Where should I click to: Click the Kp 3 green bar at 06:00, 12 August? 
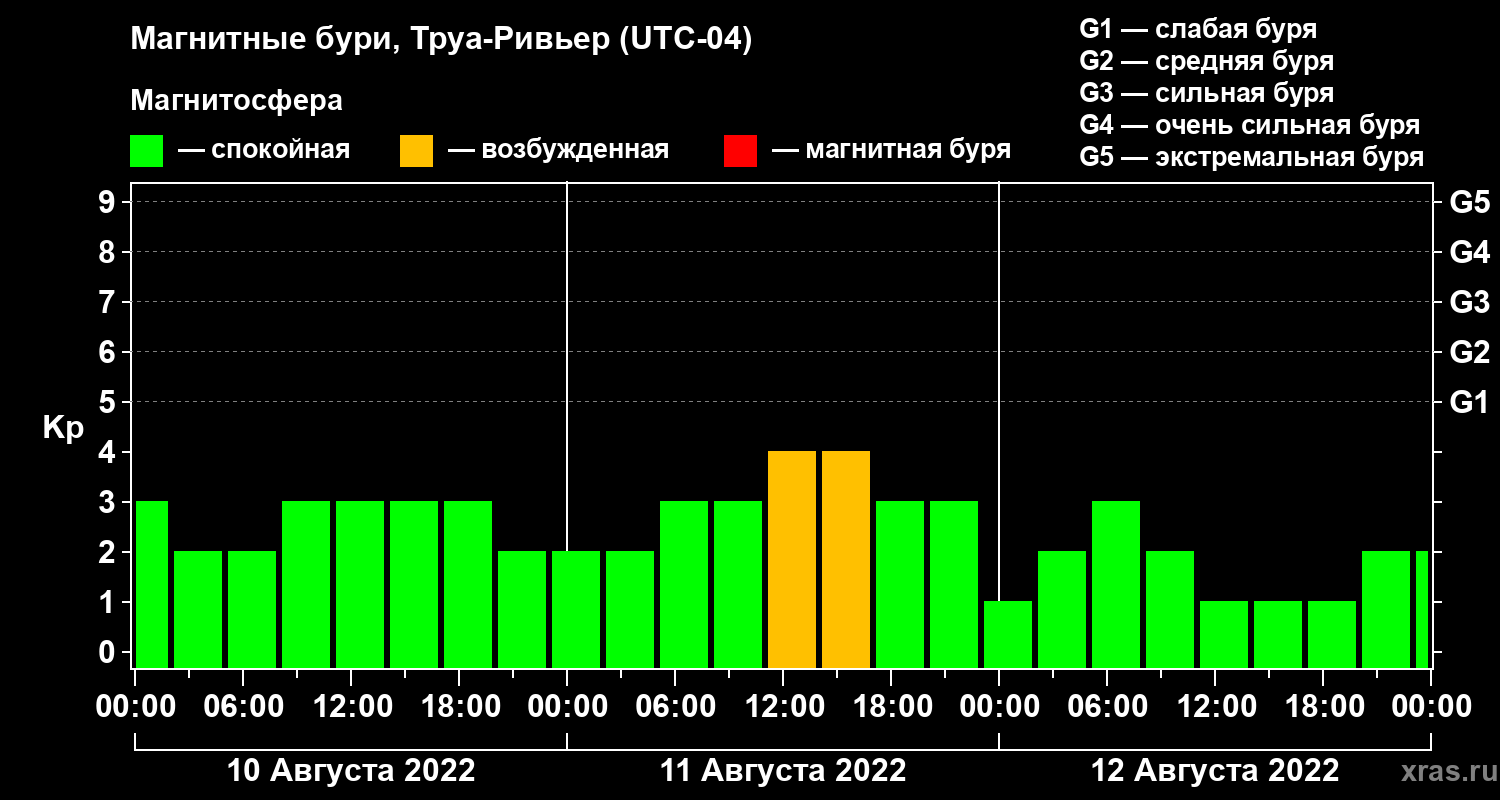[x=1116, y=584]
